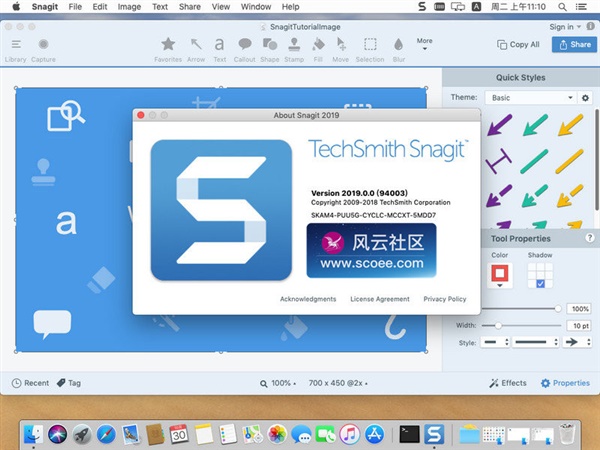Click the Copy All button
This screenshot has width=600, height=450.
(x=518, y=44)
